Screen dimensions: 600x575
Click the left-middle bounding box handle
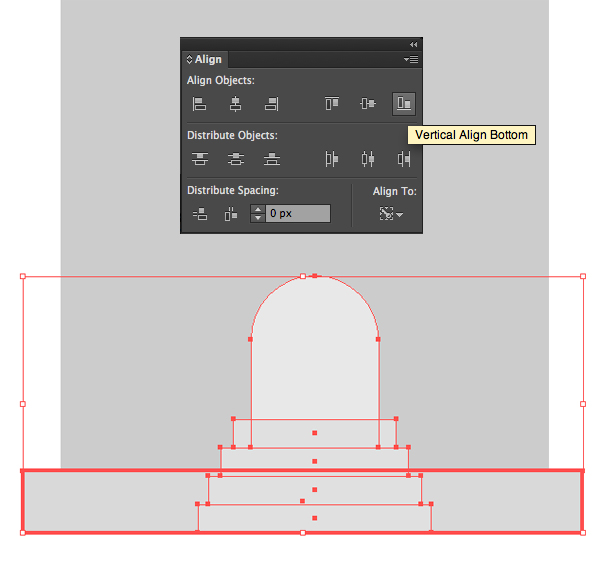tap(23, 404)
